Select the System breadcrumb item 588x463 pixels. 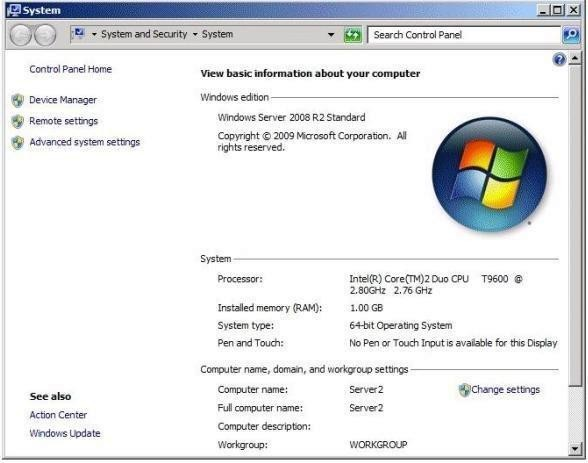point(218,34)
